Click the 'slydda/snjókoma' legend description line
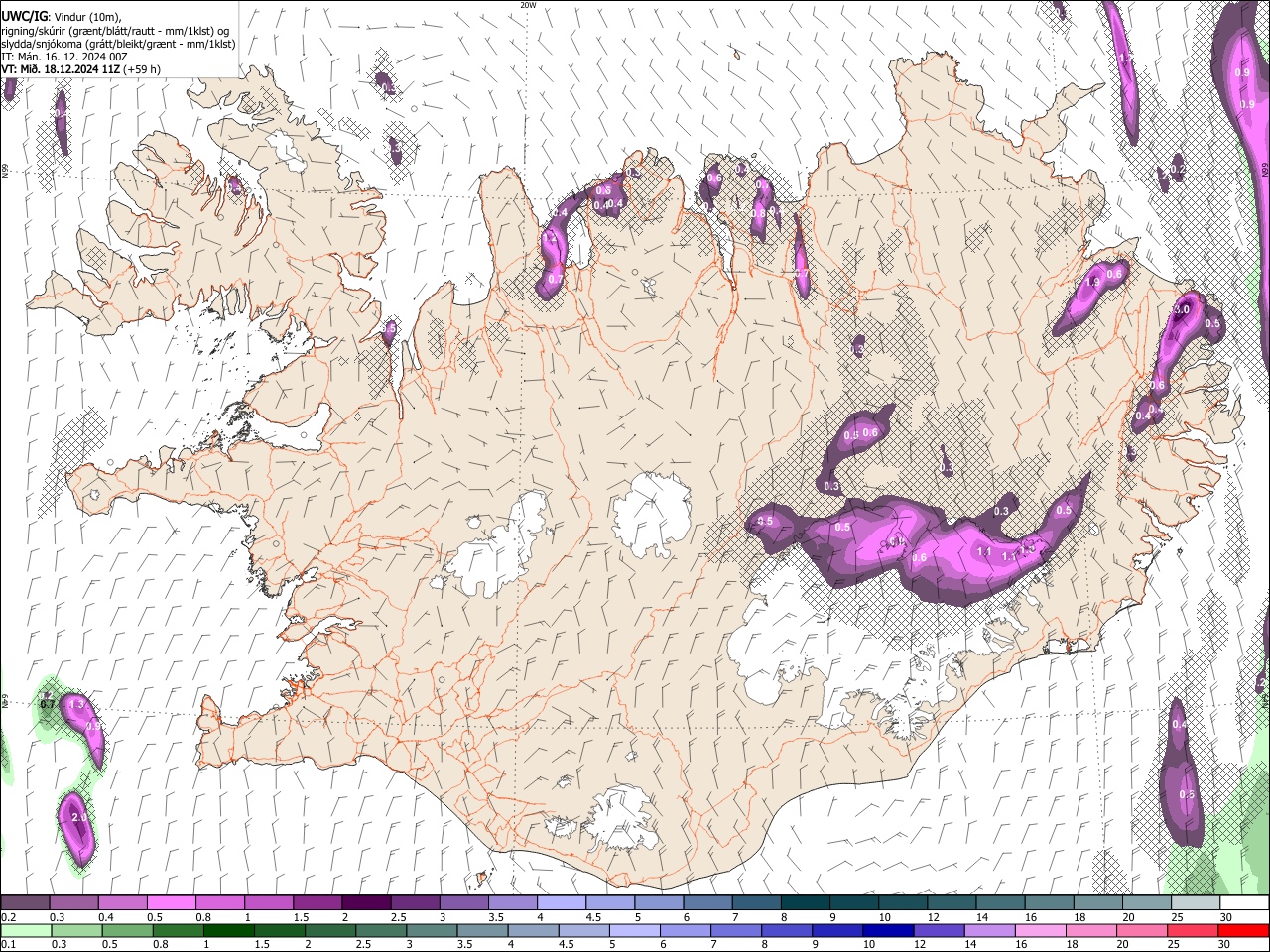The image size is (1270, 952). tap(119, 44)
